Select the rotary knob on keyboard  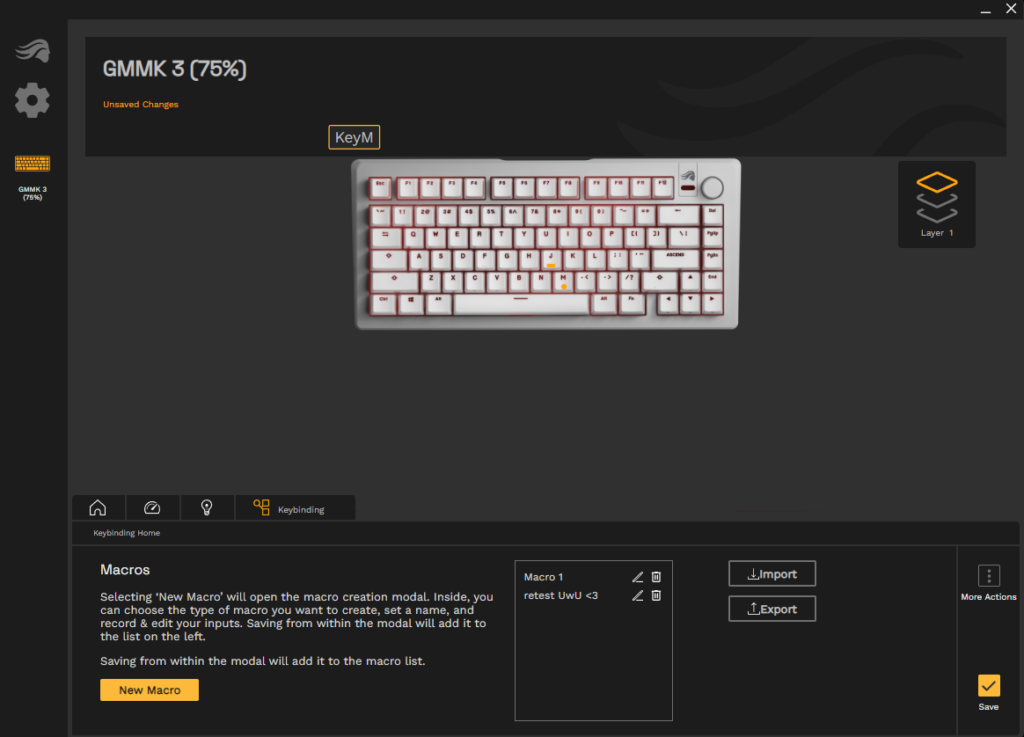point(712,188)
